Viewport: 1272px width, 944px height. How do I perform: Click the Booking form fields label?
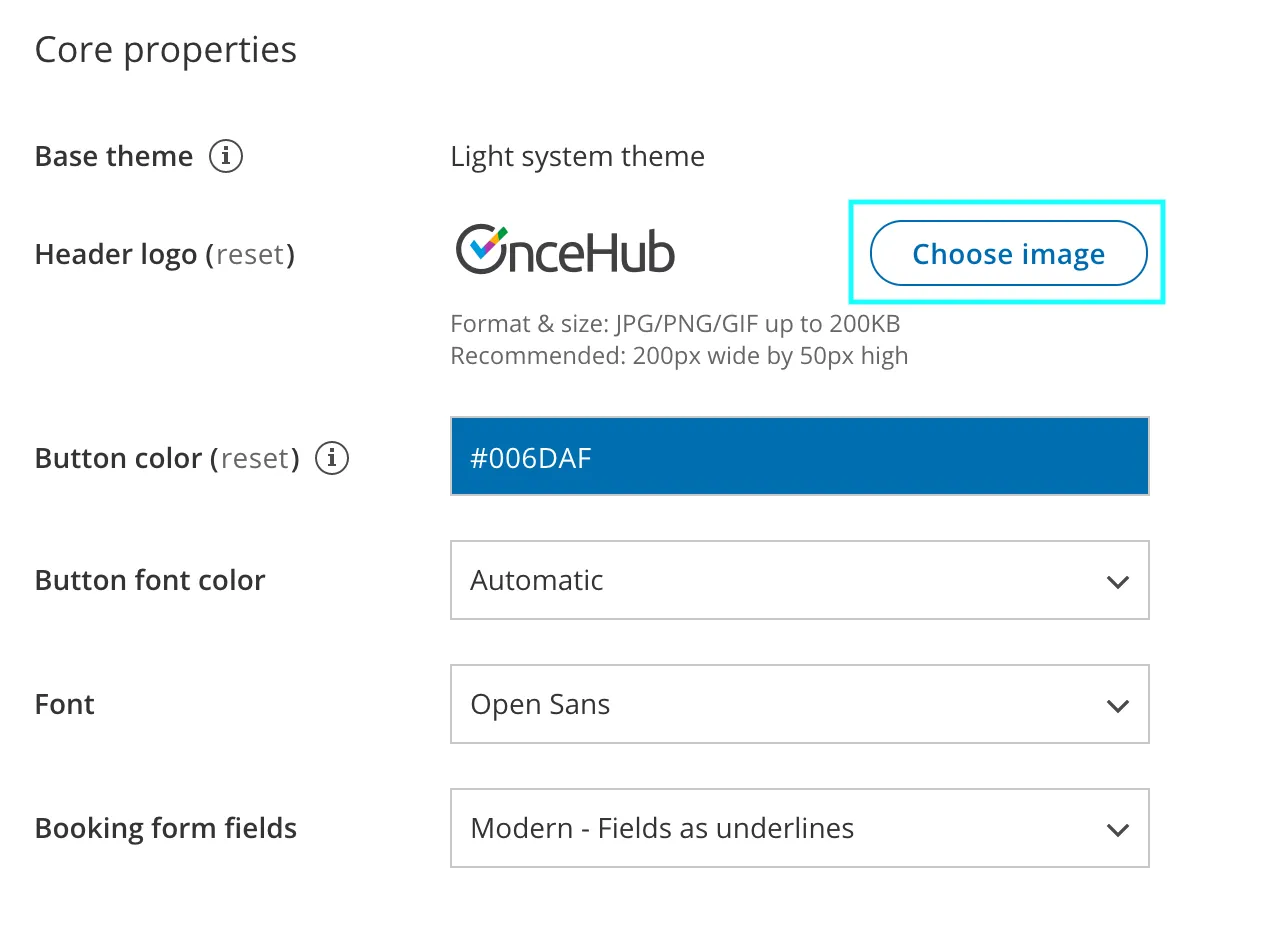[166, 829]
